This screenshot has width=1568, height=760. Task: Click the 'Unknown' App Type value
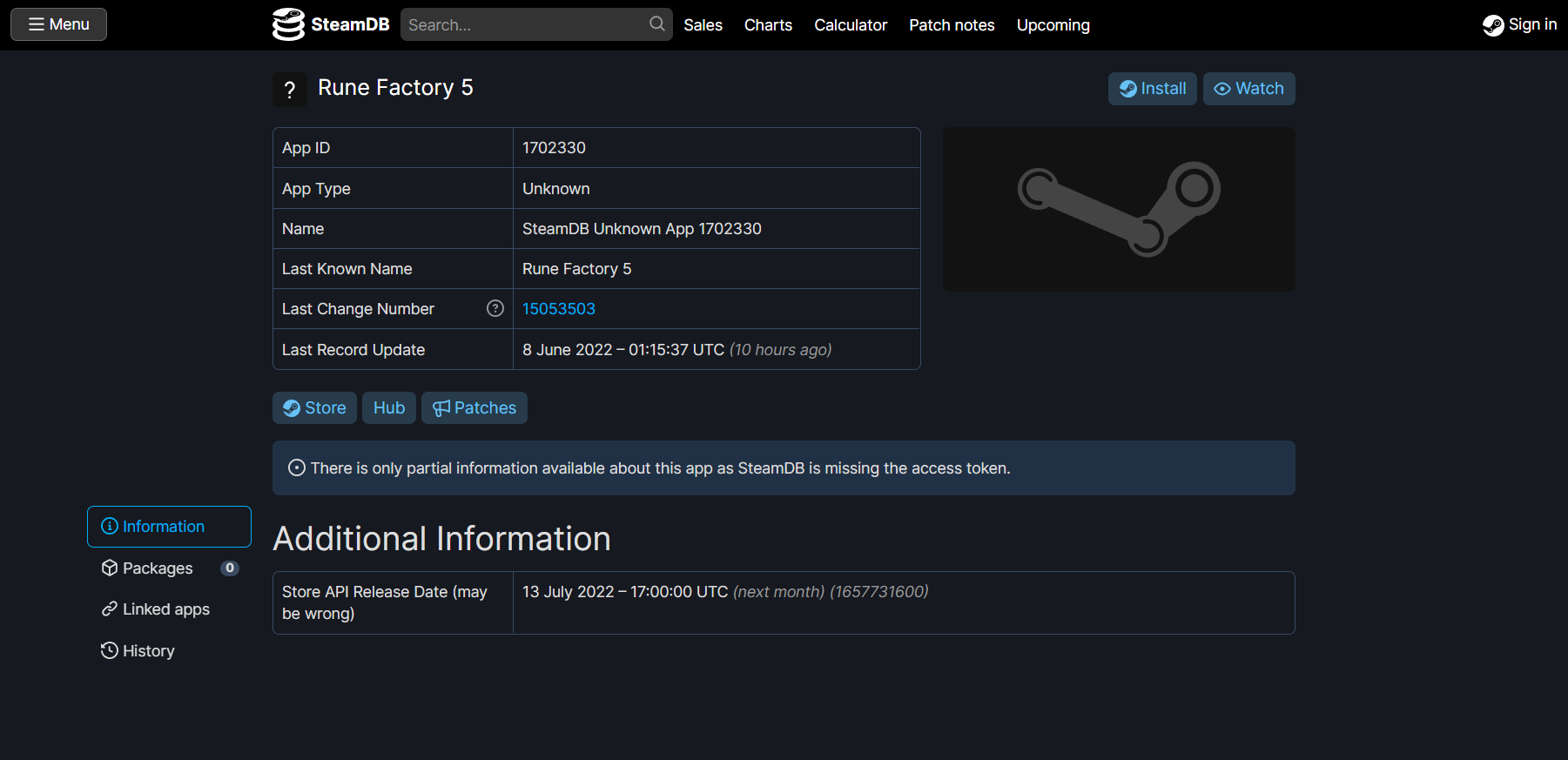point(556,189)
